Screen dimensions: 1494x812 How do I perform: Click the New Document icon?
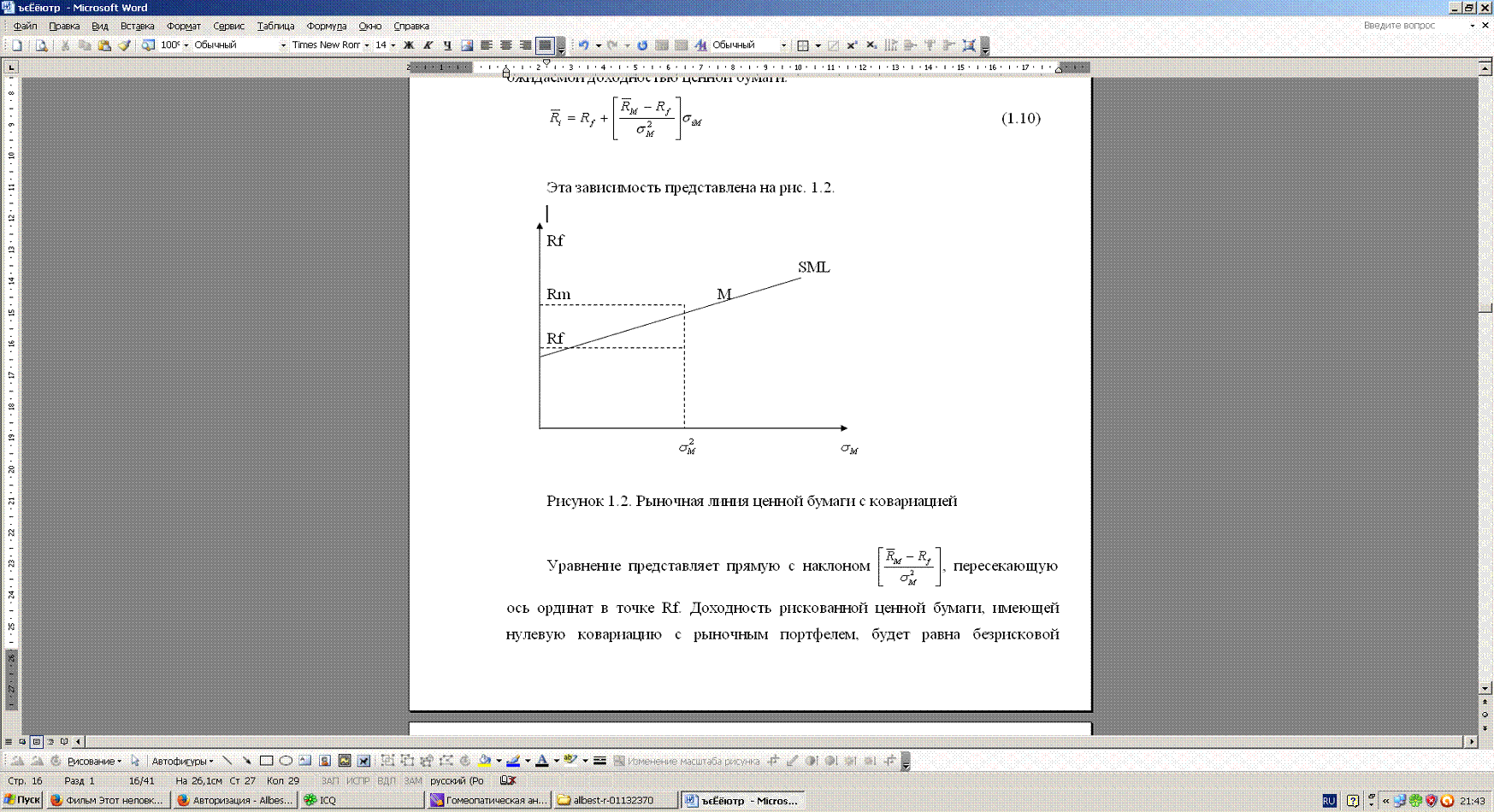coord(16,45)
